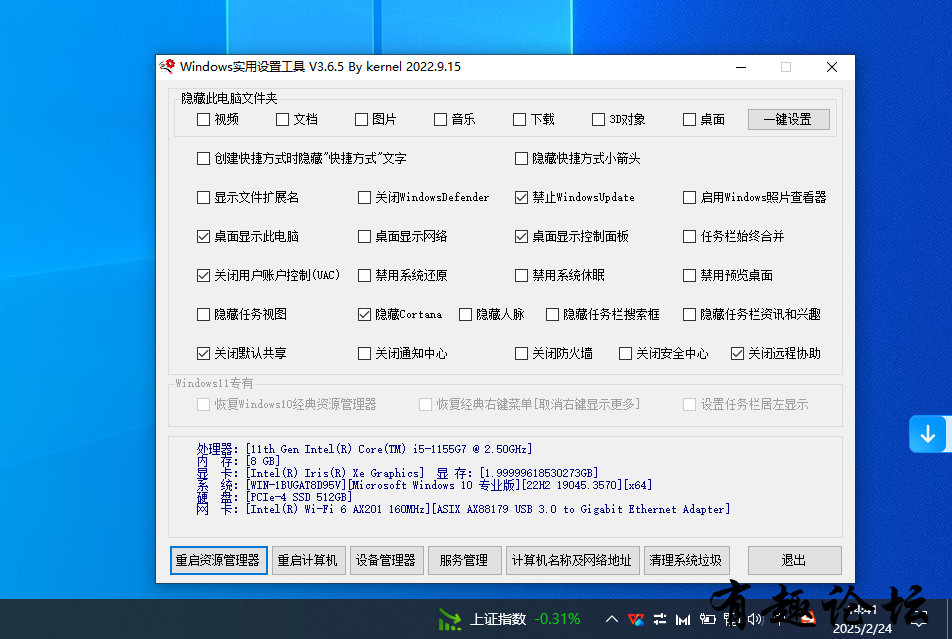
Task: Click the 退出 button
Action: tap(794, 560)
